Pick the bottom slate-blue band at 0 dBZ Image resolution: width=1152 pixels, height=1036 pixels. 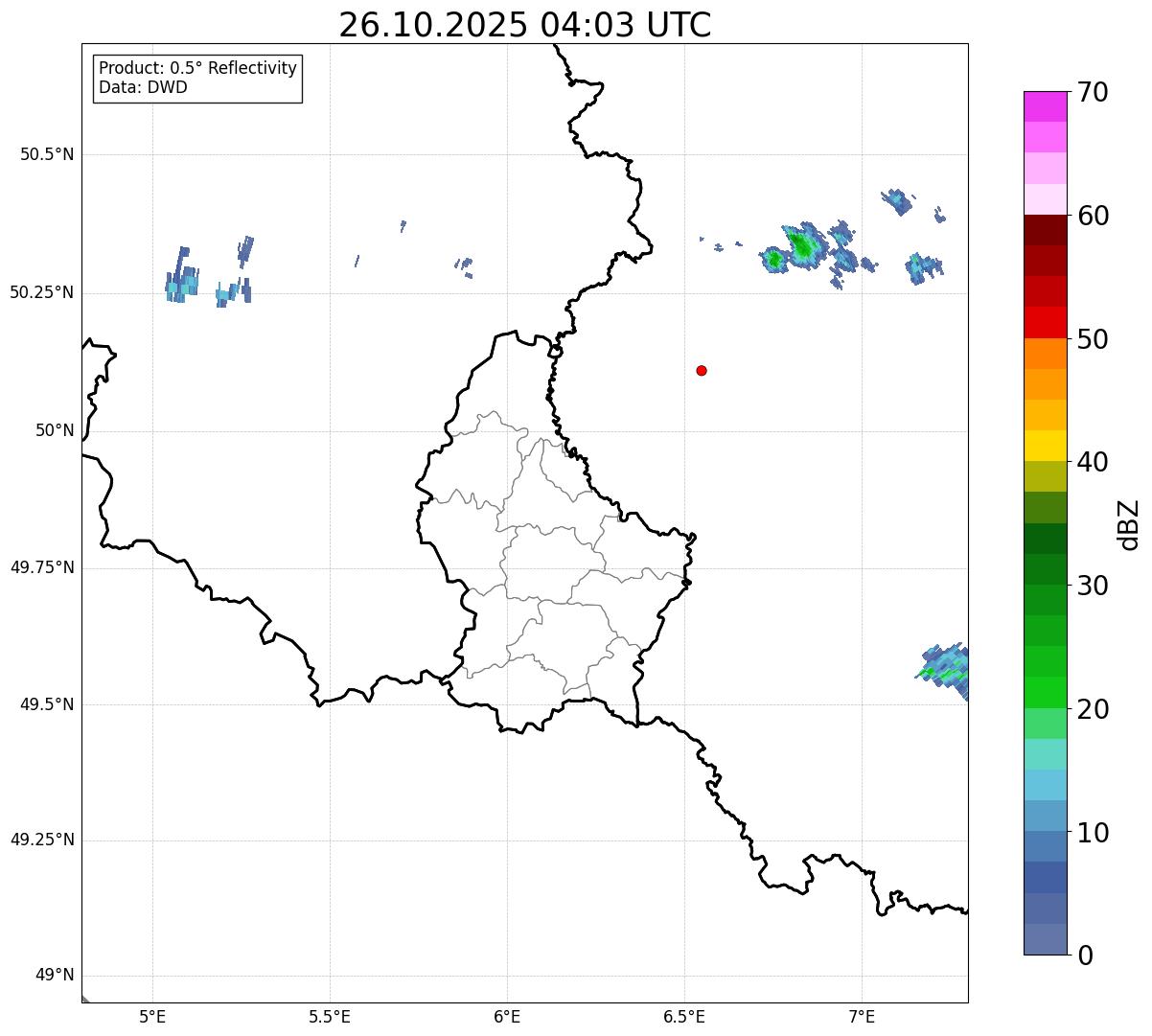pos(1045,939)
